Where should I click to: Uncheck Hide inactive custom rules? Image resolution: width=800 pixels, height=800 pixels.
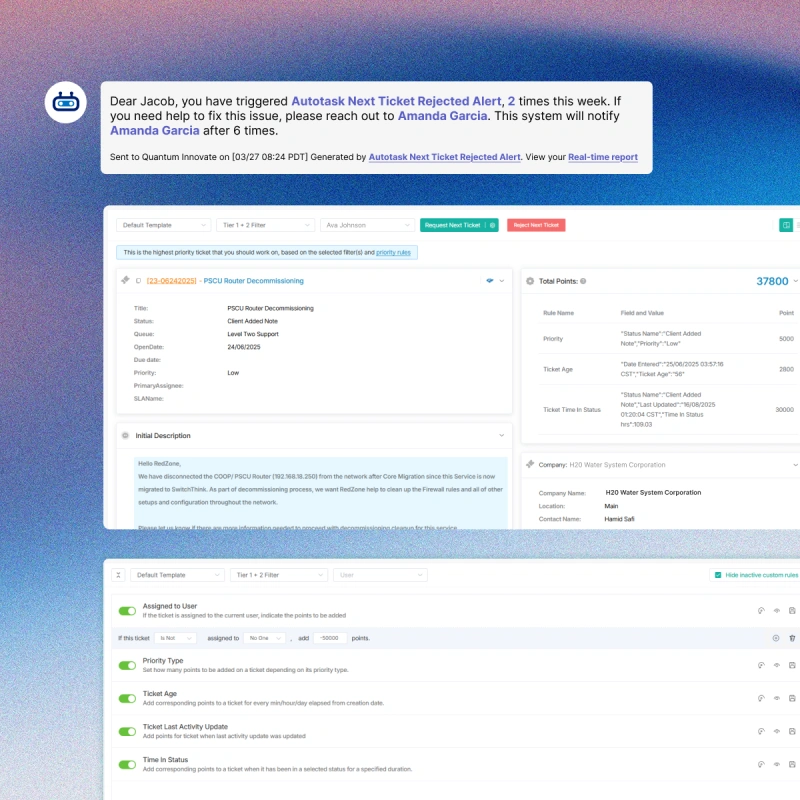tap(717, 575)
